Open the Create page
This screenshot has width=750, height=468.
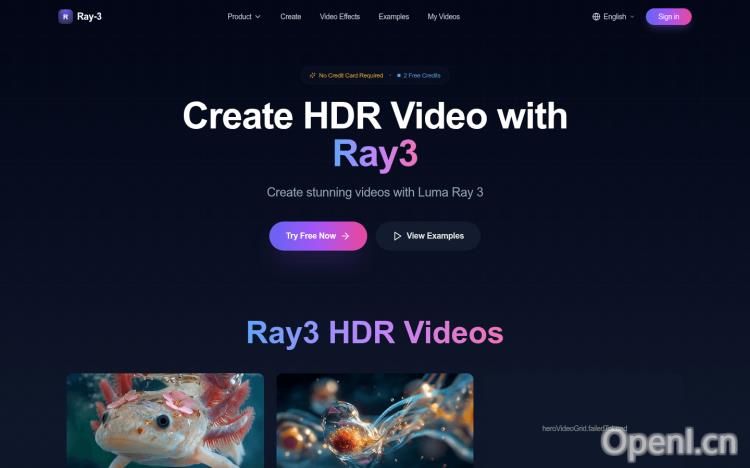click(290, 16)
